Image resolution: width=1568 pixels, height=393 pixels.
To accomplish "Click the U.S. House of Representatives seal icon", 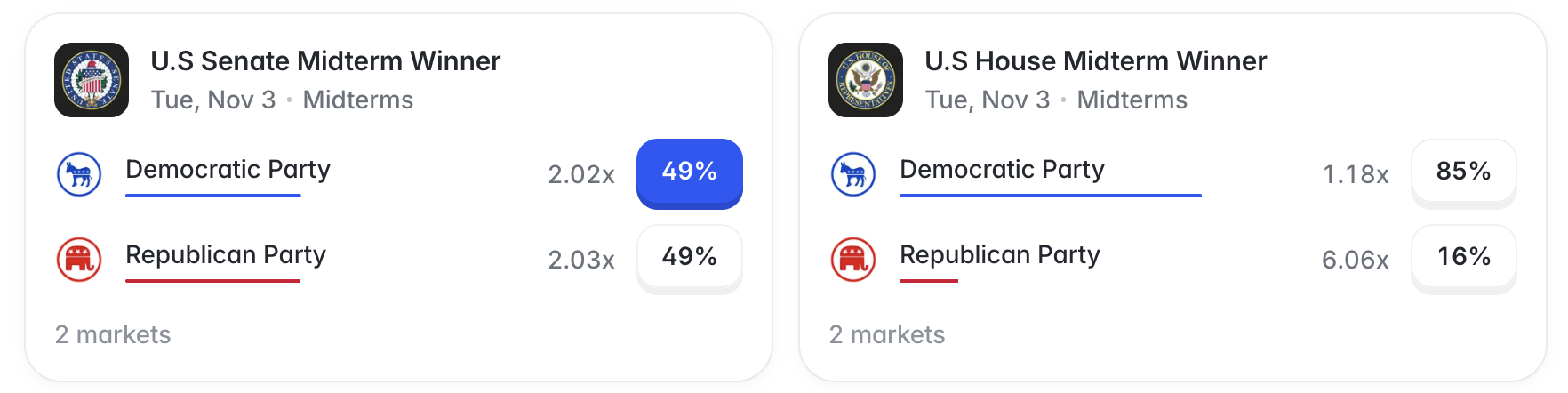I will (x=866, y=80).
